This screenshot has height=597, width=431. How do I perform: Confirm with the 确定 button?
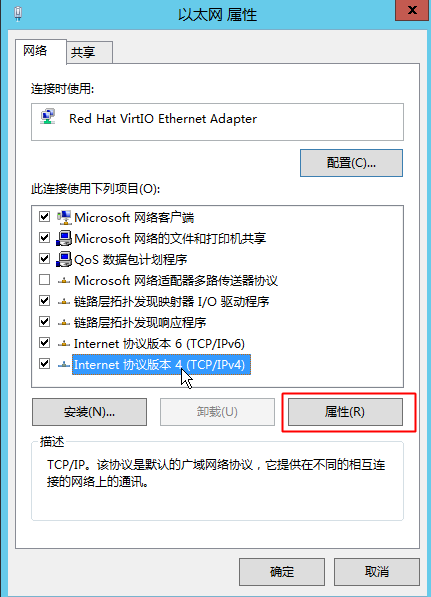(x=282, y=572)
